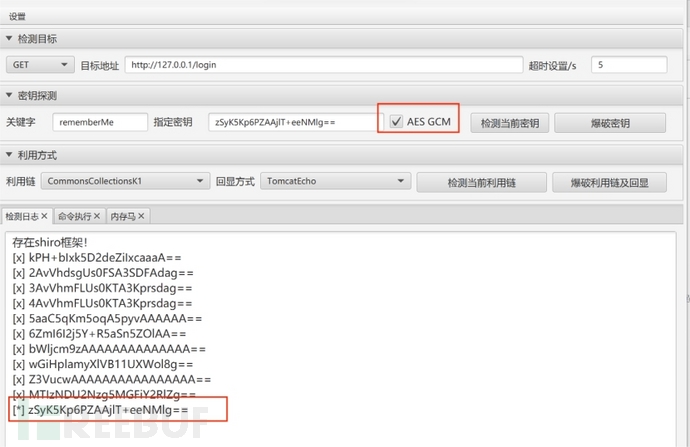690x447 pixels.
Task: Click log entry kPH+bIxk5D2deZiIxcaaaA==
Action: pyautogui.click(x=97, y=257)
